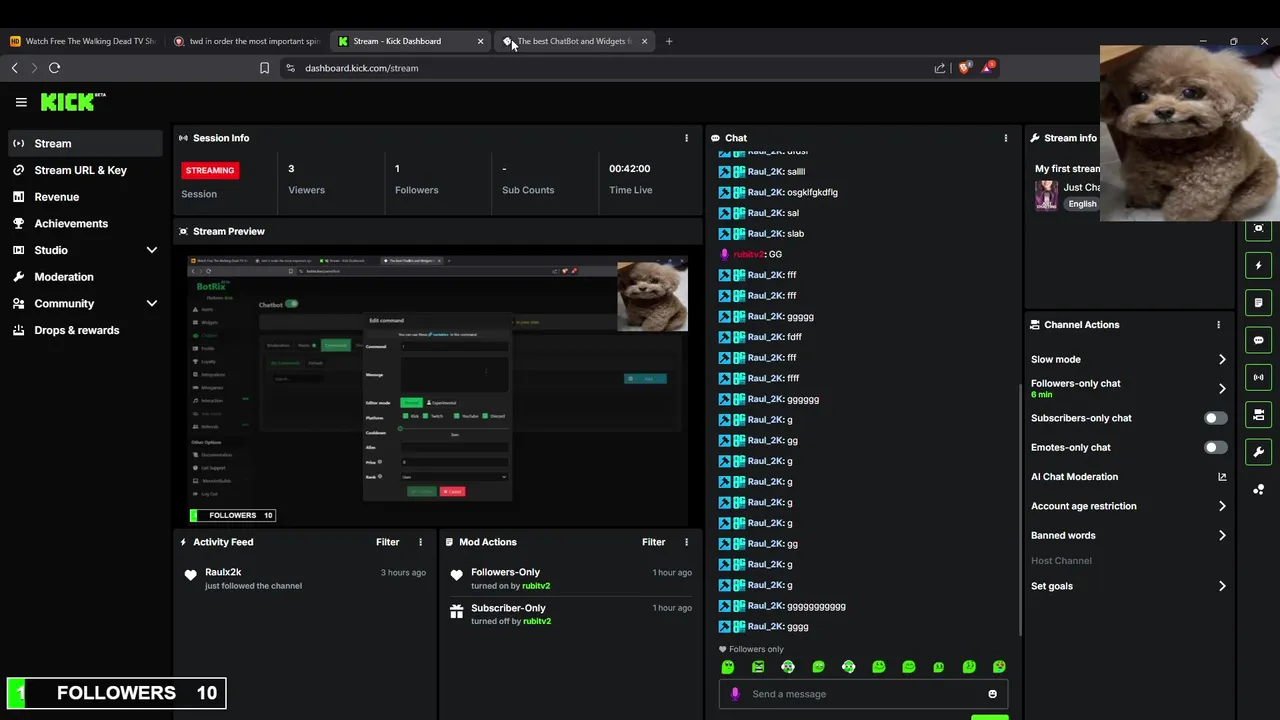Switch to The best ChatBot and Widgets tab

pos(574,41)
